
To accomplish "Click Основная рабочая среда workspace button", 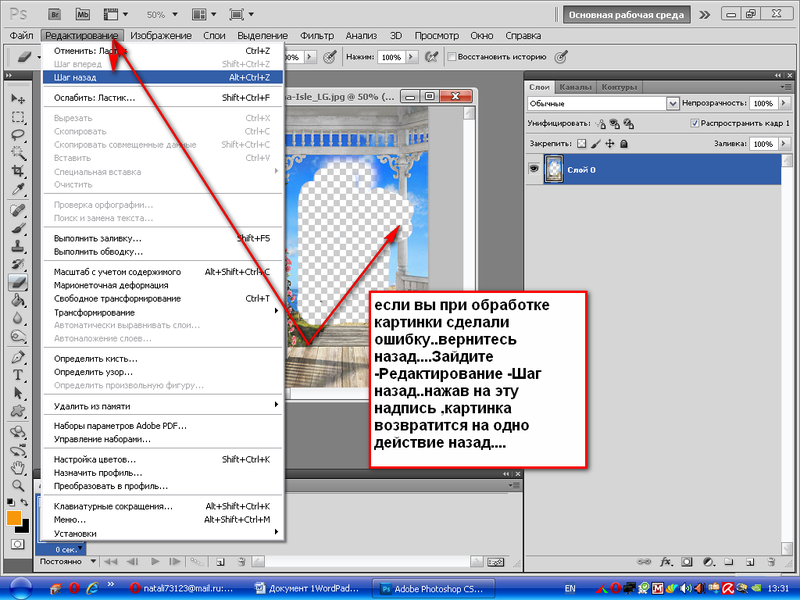I will tap(626, 15).
